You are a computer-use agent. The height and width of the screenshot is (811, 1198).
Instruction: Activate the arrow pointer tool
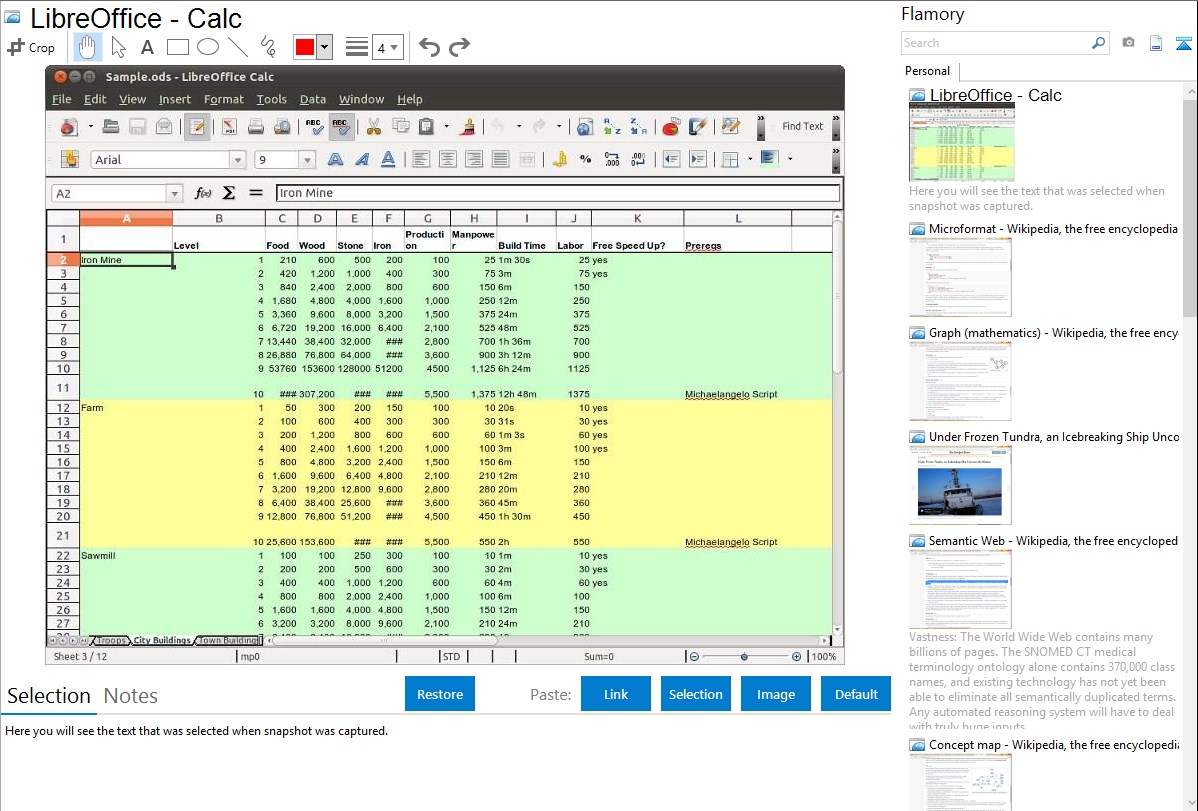tap(119, 47)
